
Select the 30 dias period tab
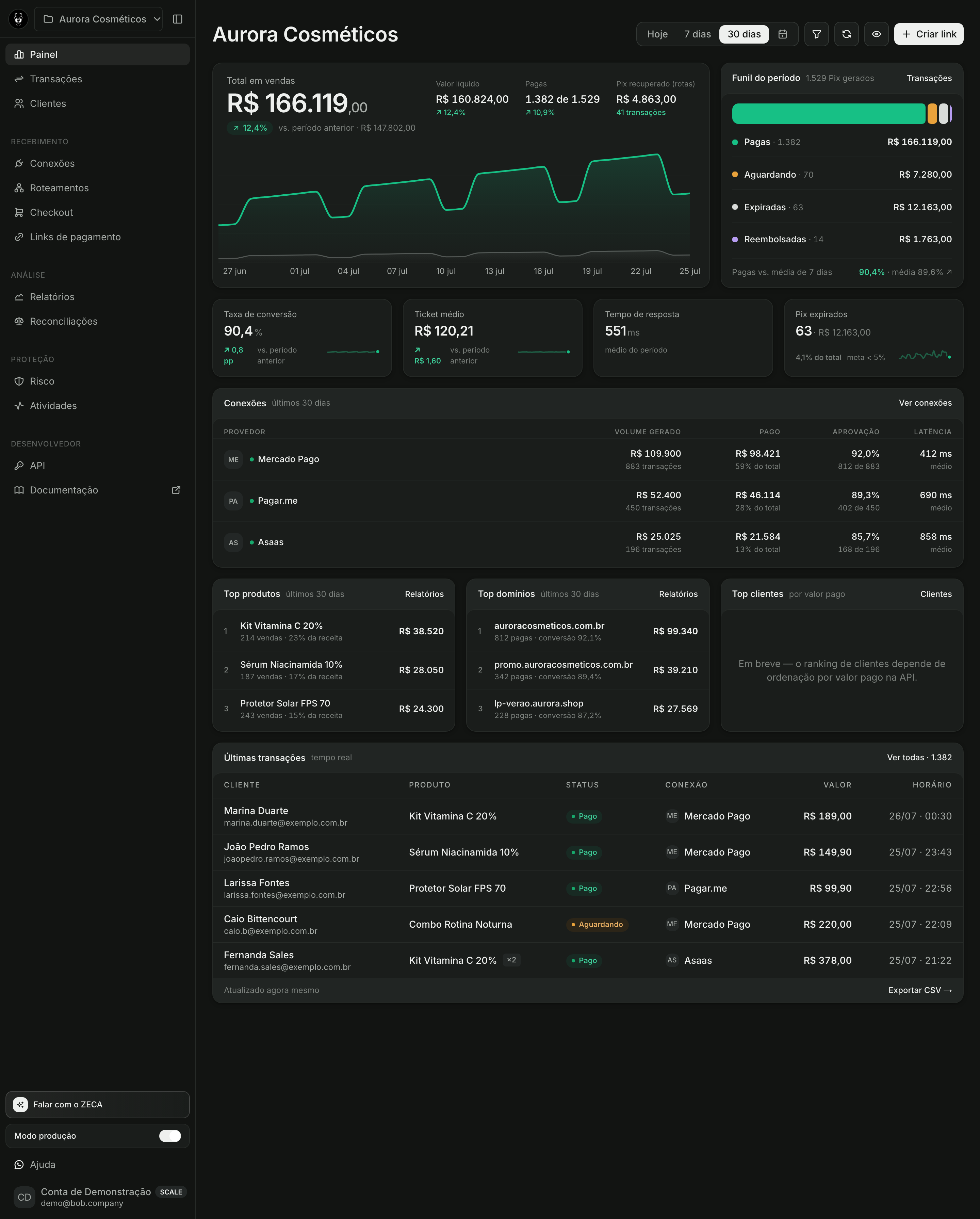[x=744, y=34]
